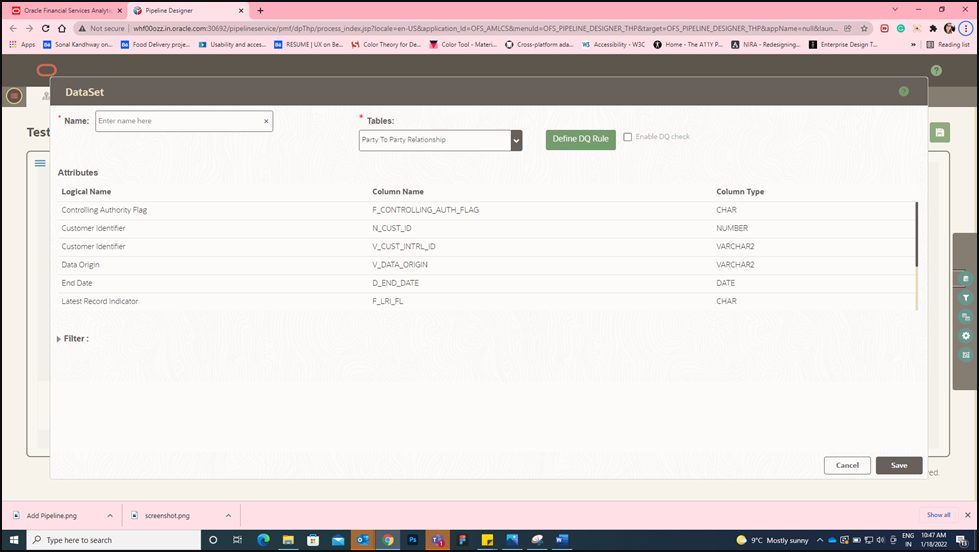This screenshot has height=552, width=979.
Task: Click the Save button in dialog
Action: click(899, 465)
